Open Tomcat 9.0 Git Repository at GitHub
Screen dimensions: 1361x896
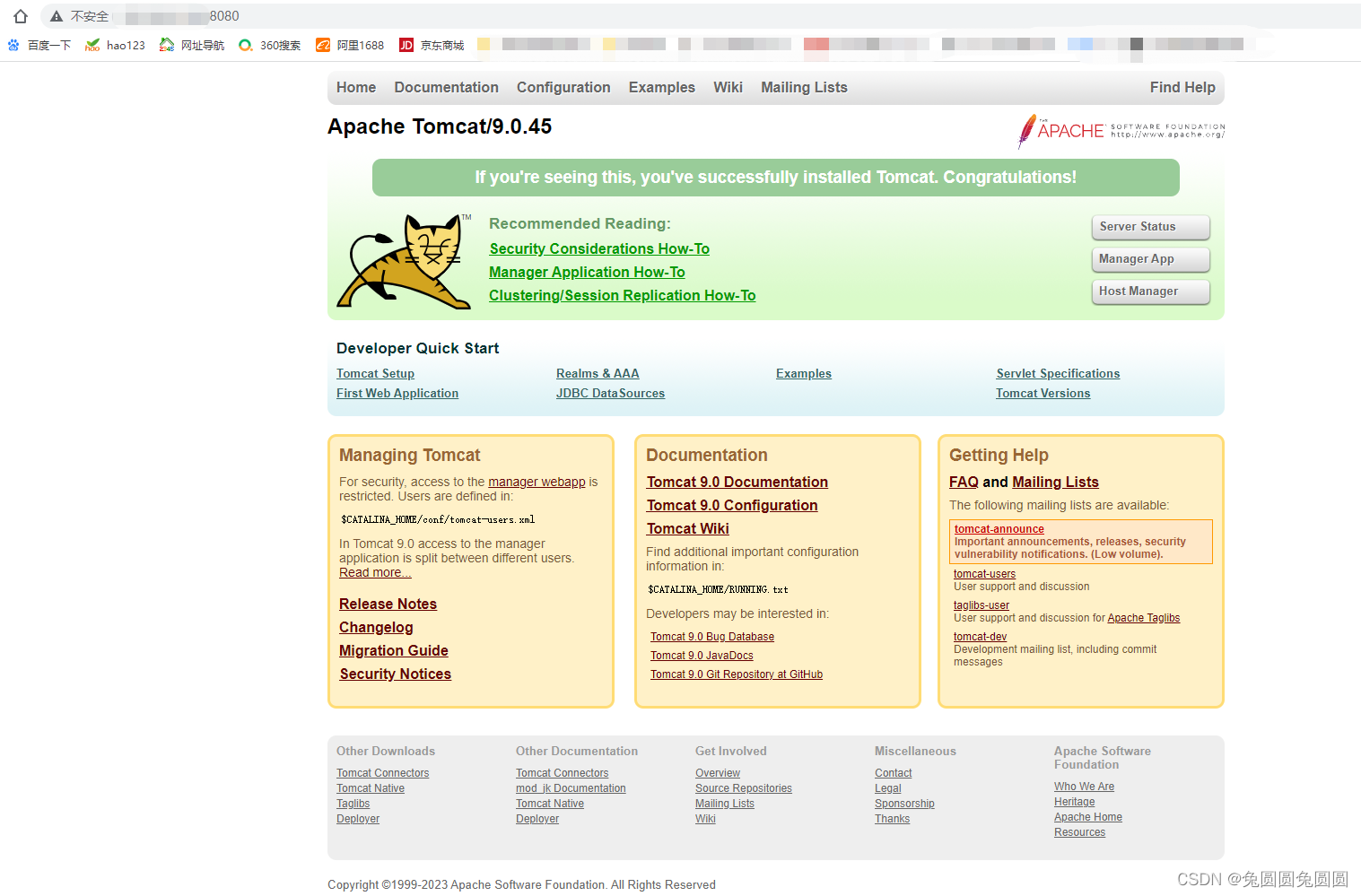tap(737, 674)
